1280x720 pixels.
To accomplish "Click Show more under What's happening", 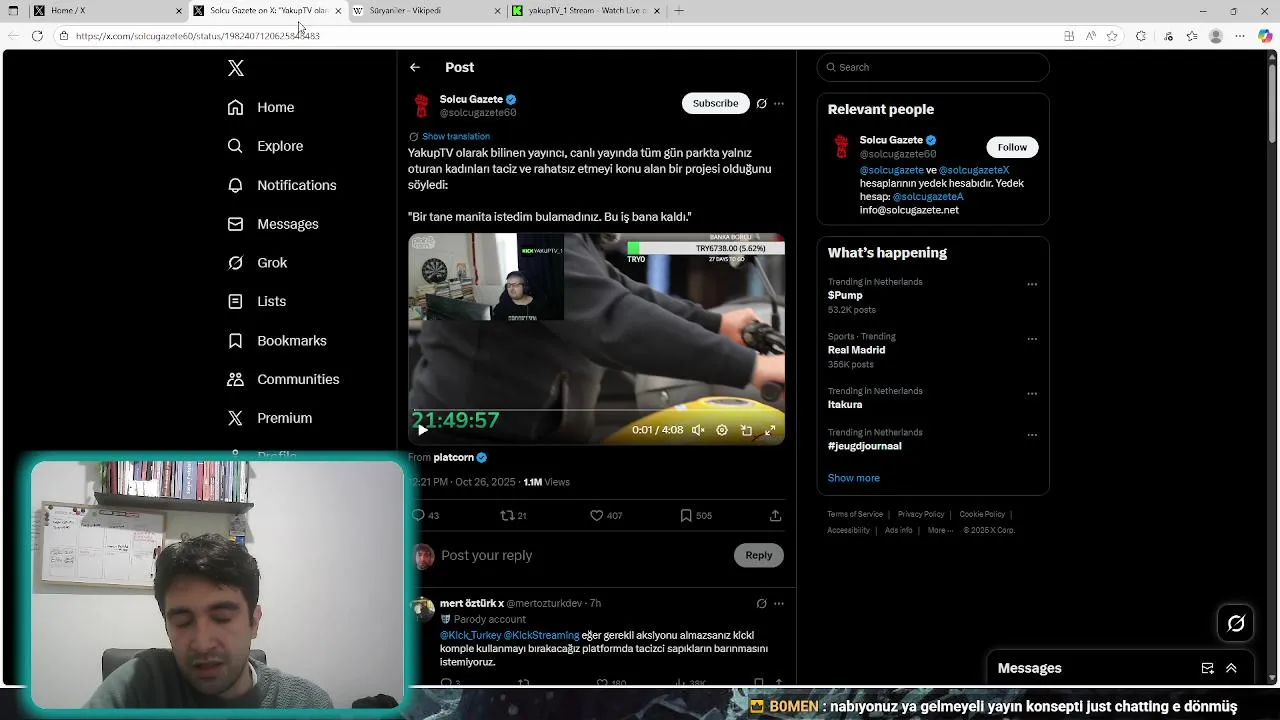I will coord(854,478).
